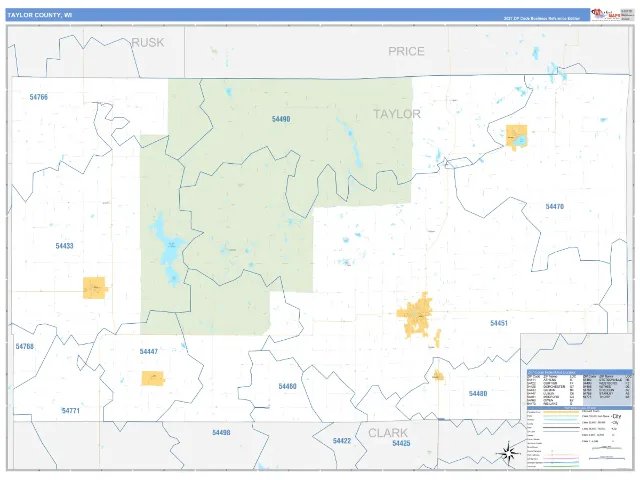The image size is (640, 480).
Task: Click the largest orange city area near 54451
Action: coord(416,315)
